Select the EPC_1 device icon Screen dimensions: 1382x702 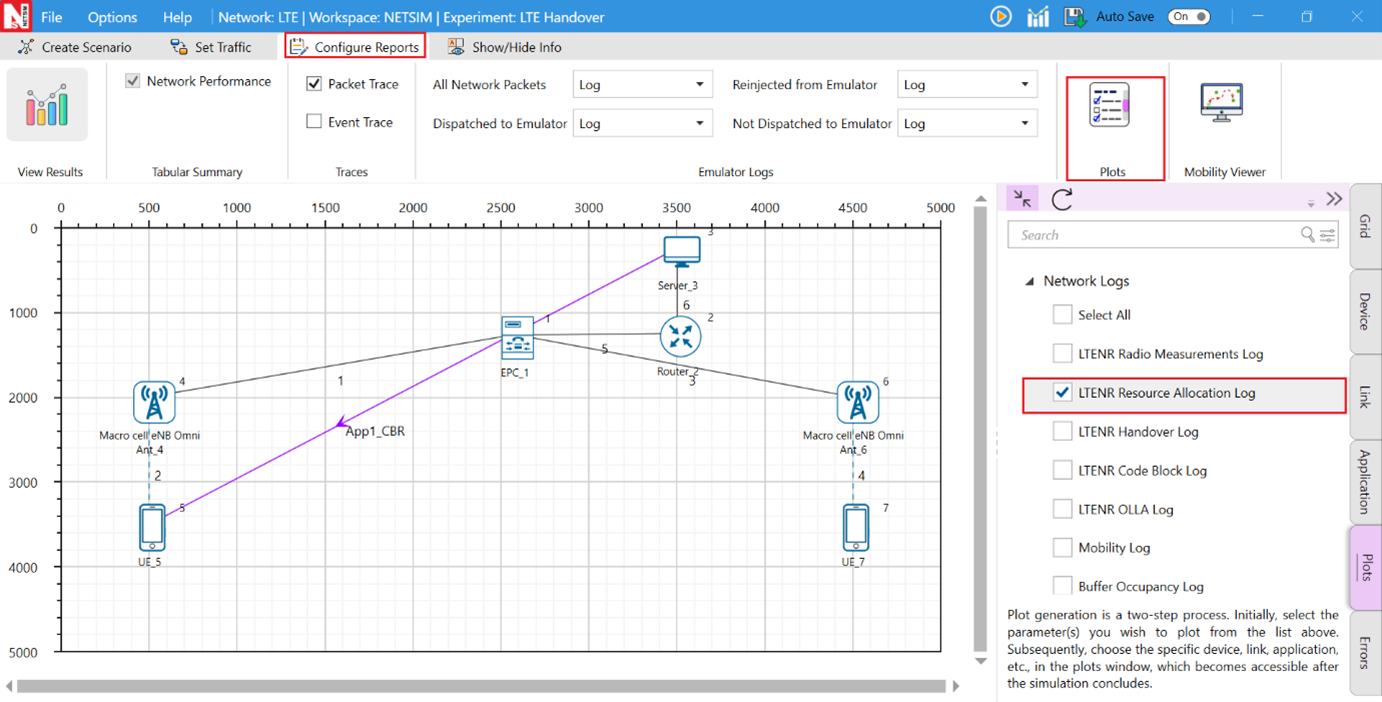pyautogui.click(x=517, y=337)
